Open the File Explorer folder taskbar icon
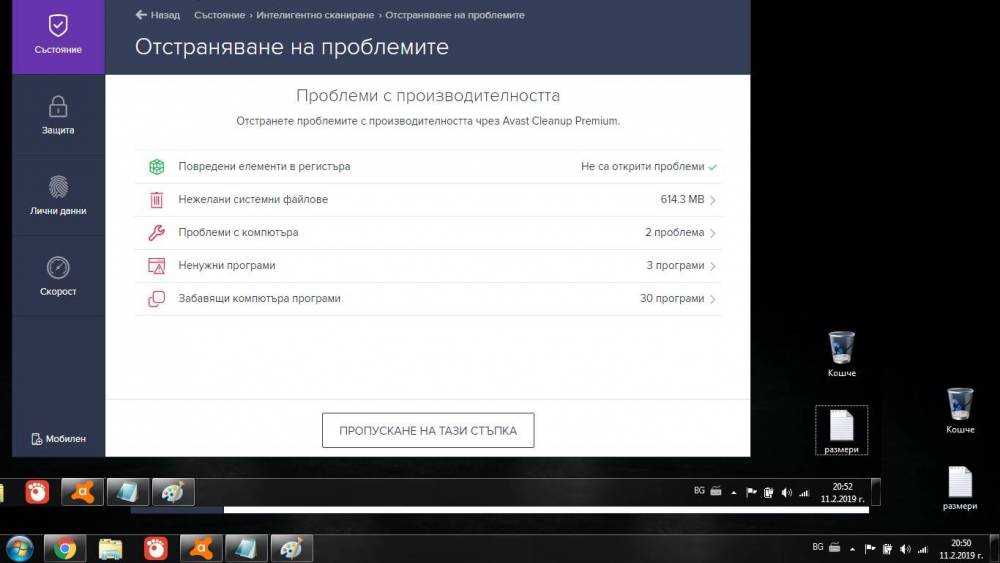This screenshot has height=563, width=1000. click(110, 549)
